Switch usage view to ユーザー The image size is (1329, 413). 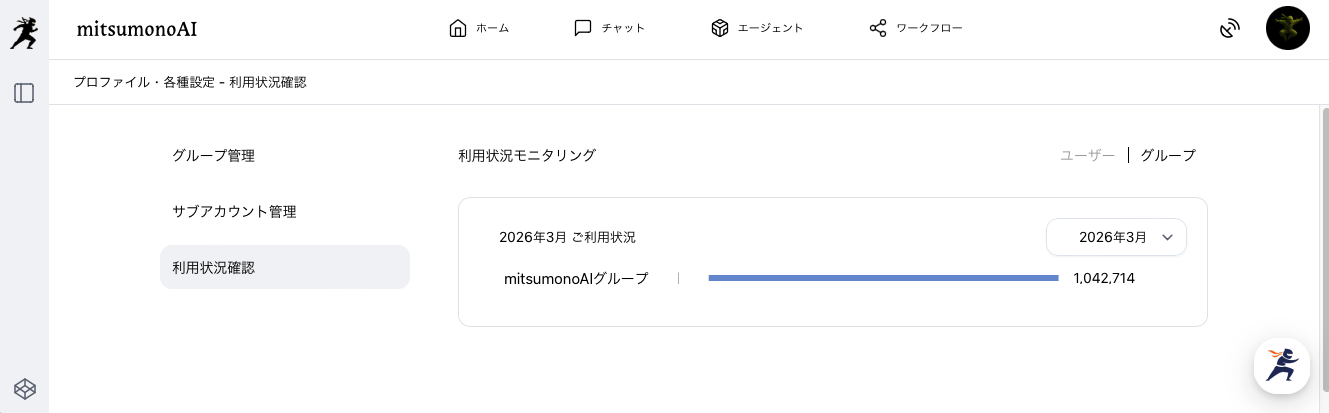(1087, 155)
